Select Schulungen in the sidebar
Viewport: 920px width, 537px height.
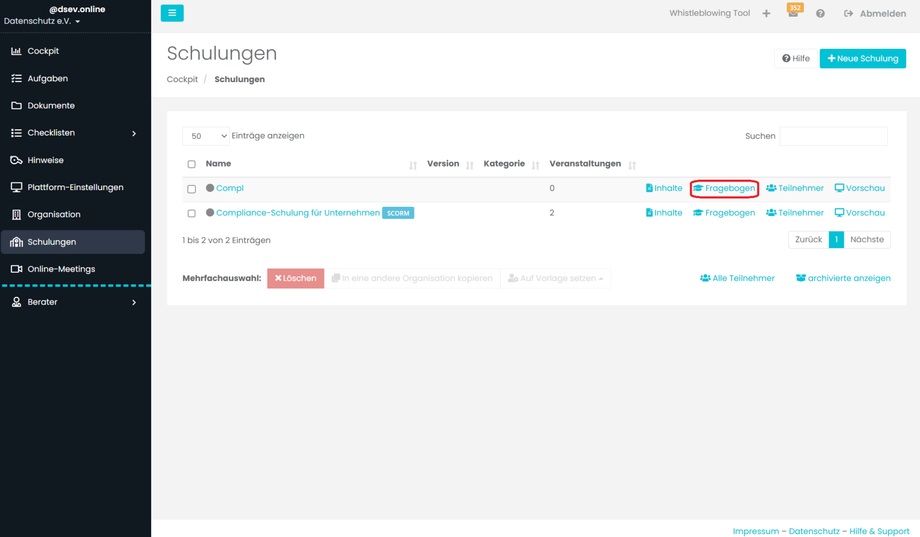pos(73,242)
